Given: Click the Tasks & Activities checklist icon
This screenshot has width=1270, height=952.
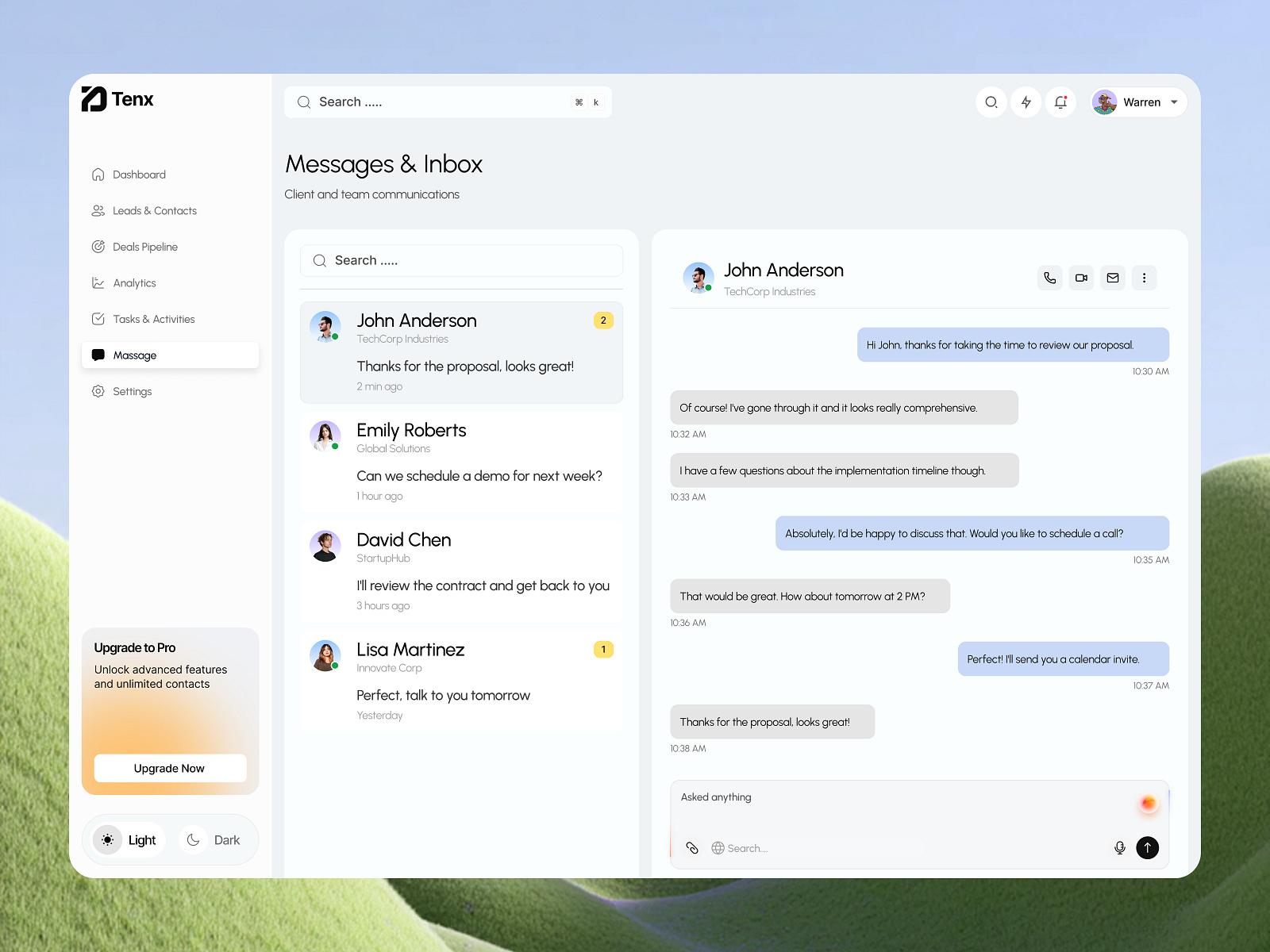Looking at the screenshot, I should (x=98, y=319).
